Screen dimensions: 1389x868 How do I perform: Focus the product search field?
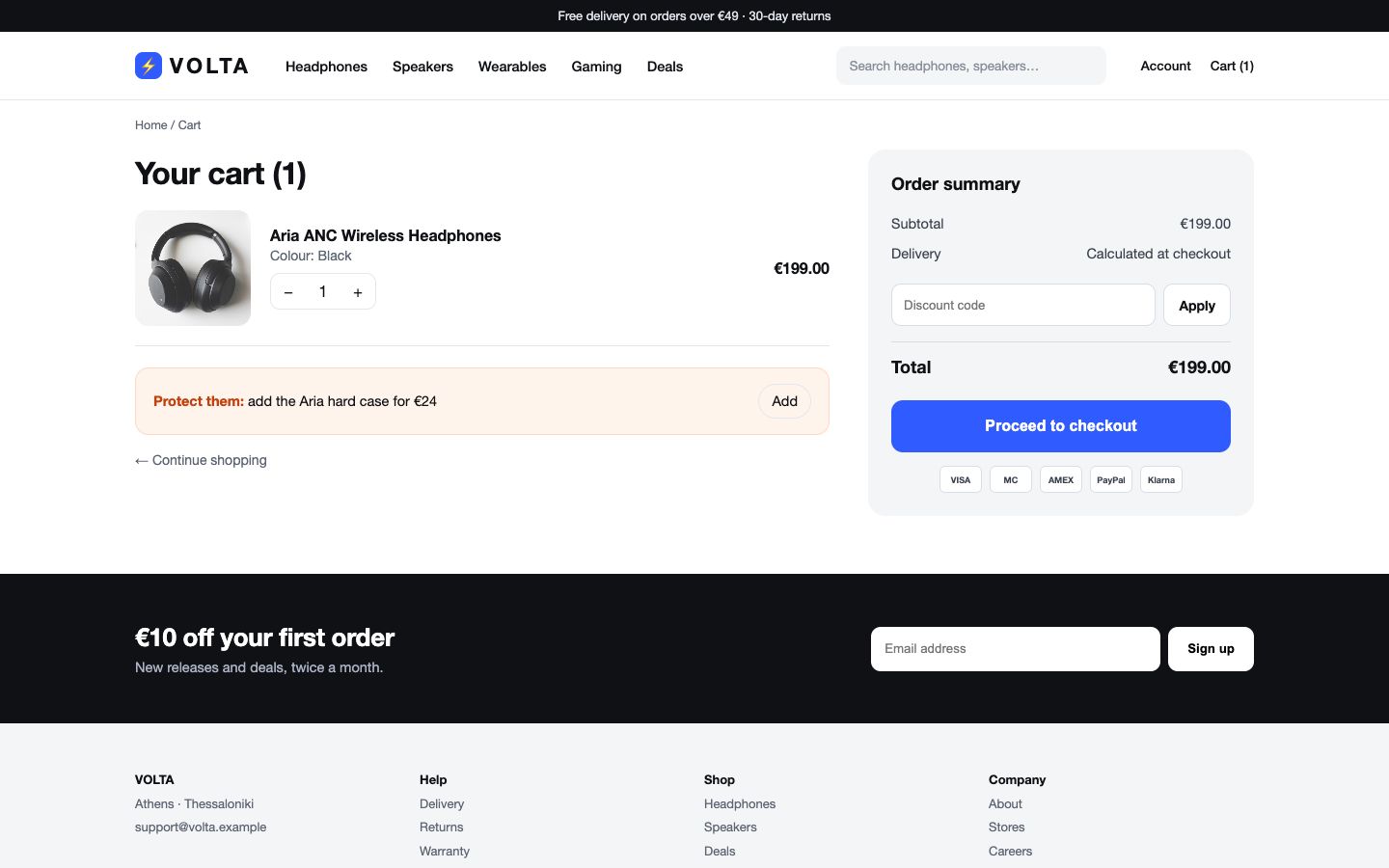(971, 66)
